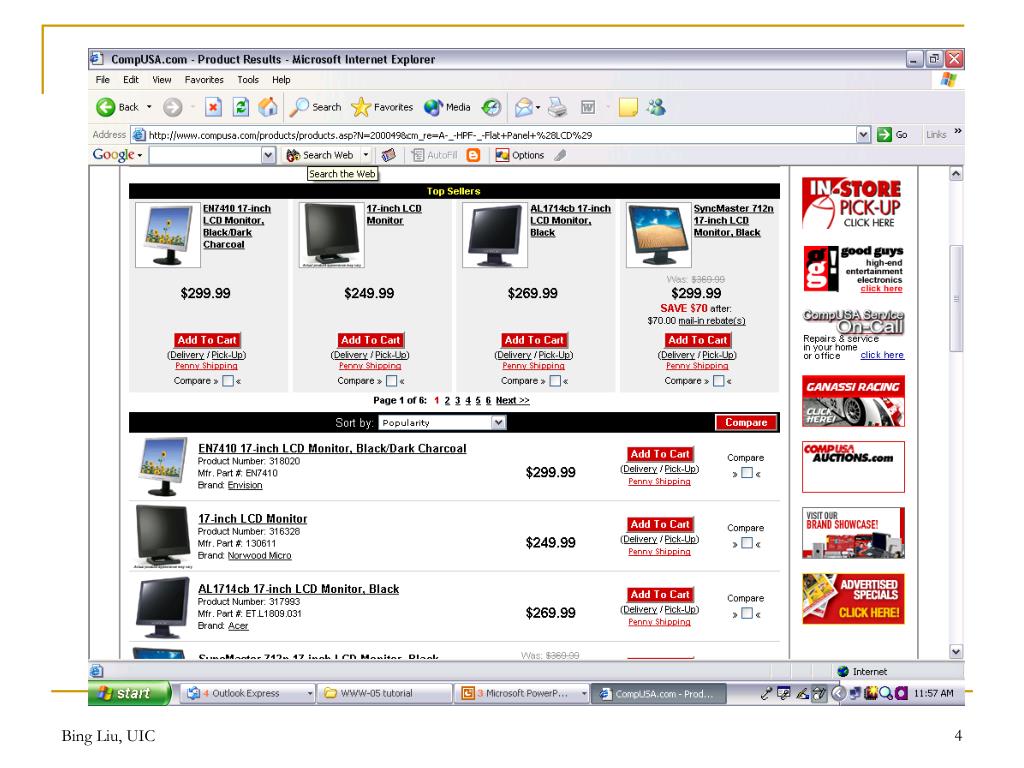Click Add To Cart under $249.99 top seller
The image size is (1024, 768).
tap(370, 340)
